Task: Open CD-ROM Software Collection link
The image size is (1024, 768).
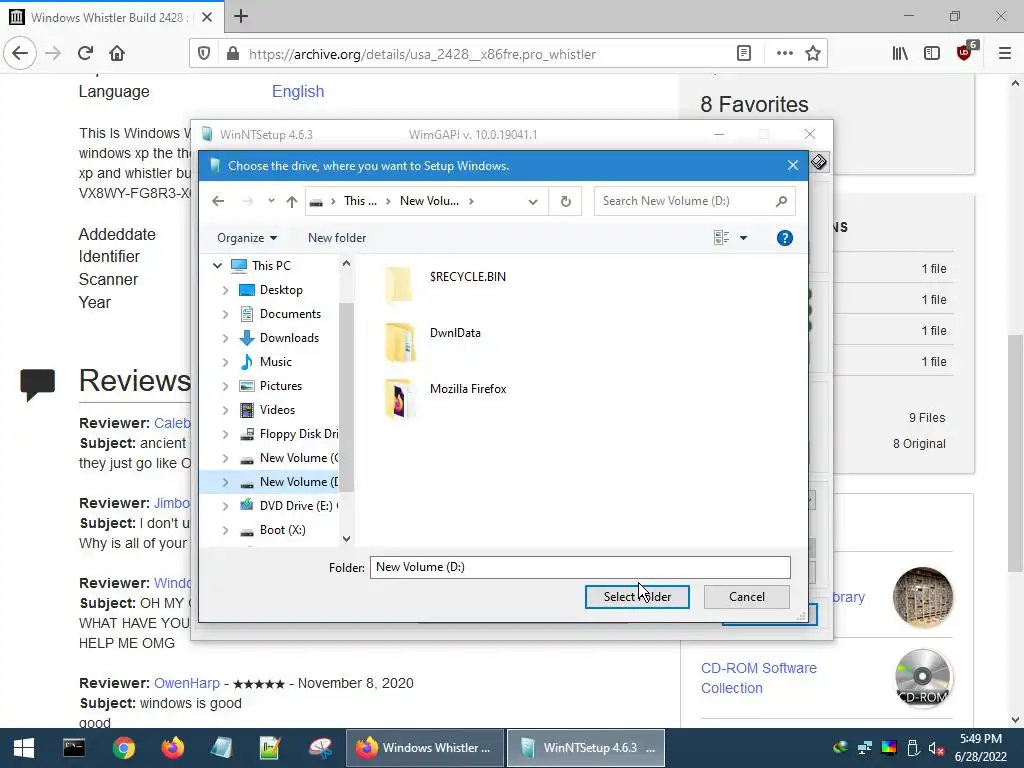Action: click(x=758, y=678)
